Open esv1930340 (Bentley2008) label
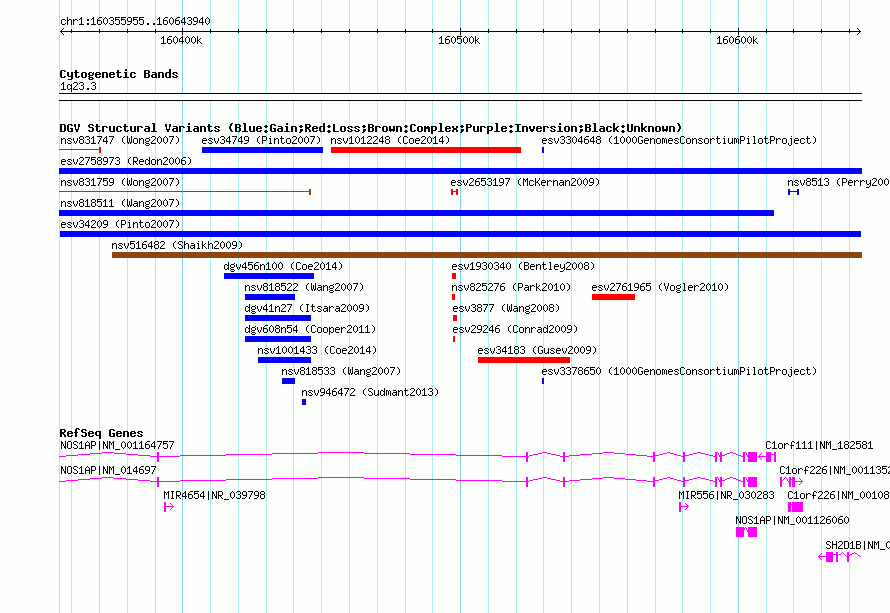 [x=523, y=266]
